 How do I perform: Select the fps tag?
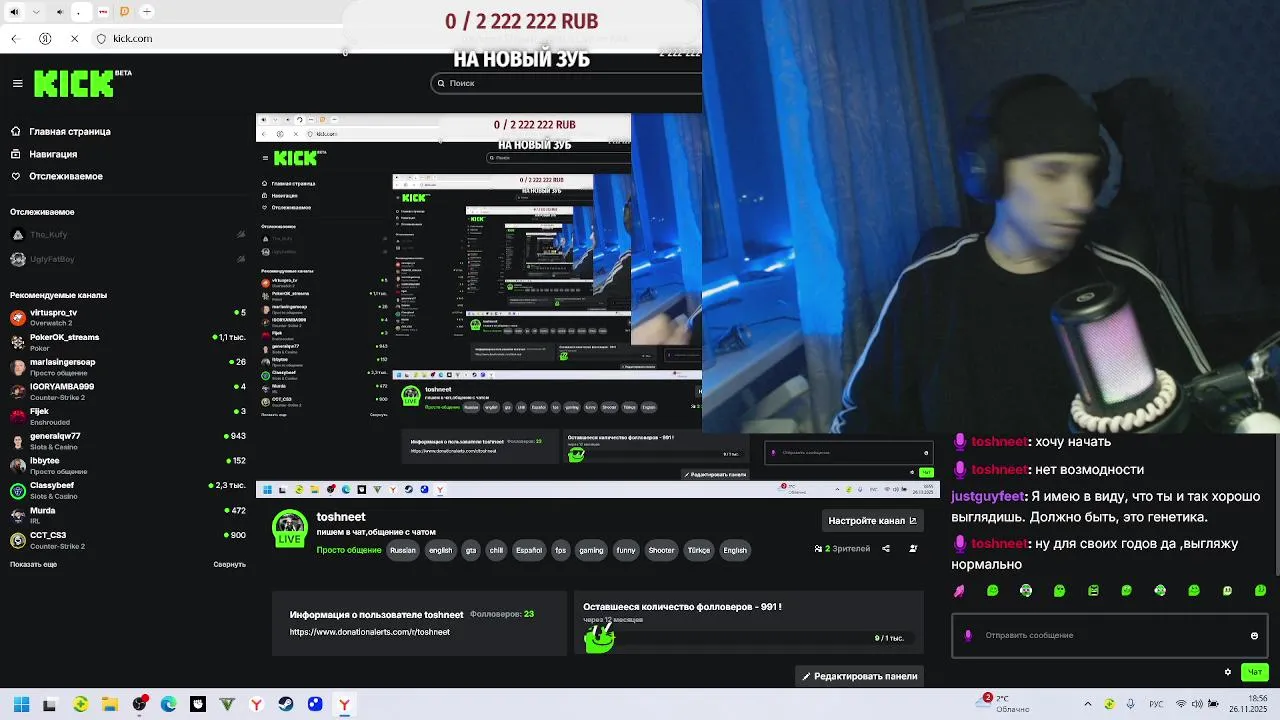click(561, 550)
